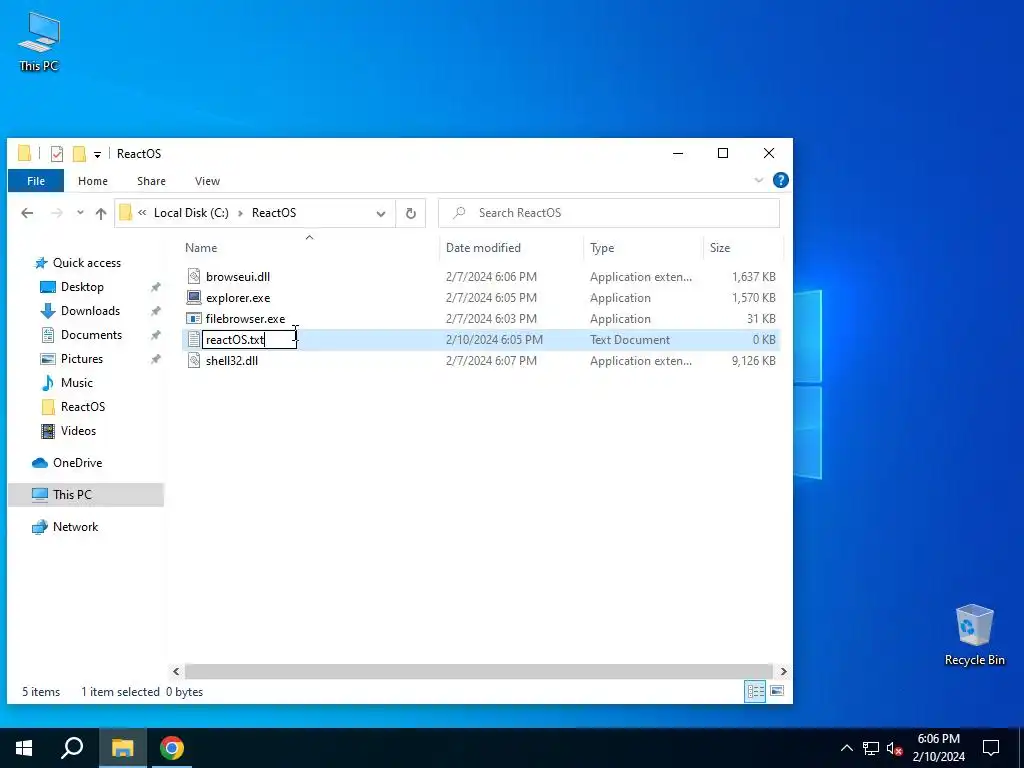
Task: Click the horizontal scrollbar track
Action: click(479, 671)
